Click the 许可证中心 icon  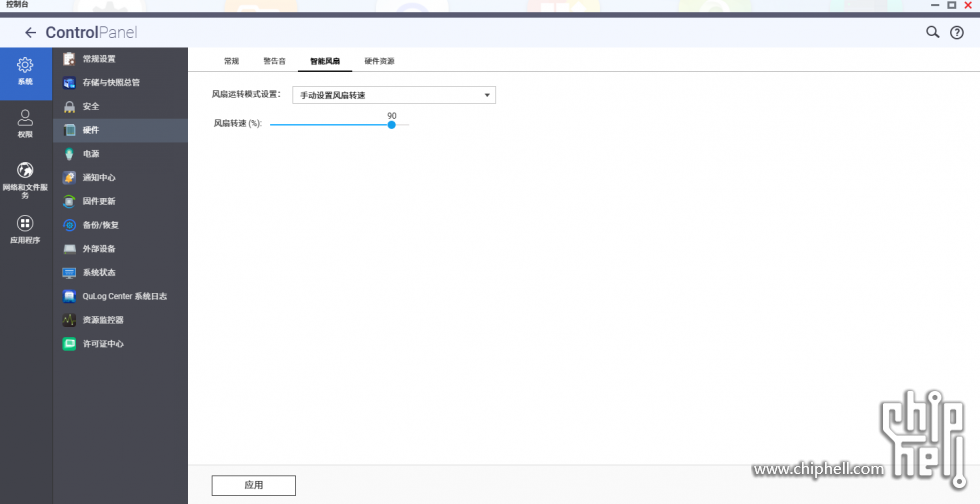(x=69, y=344)
